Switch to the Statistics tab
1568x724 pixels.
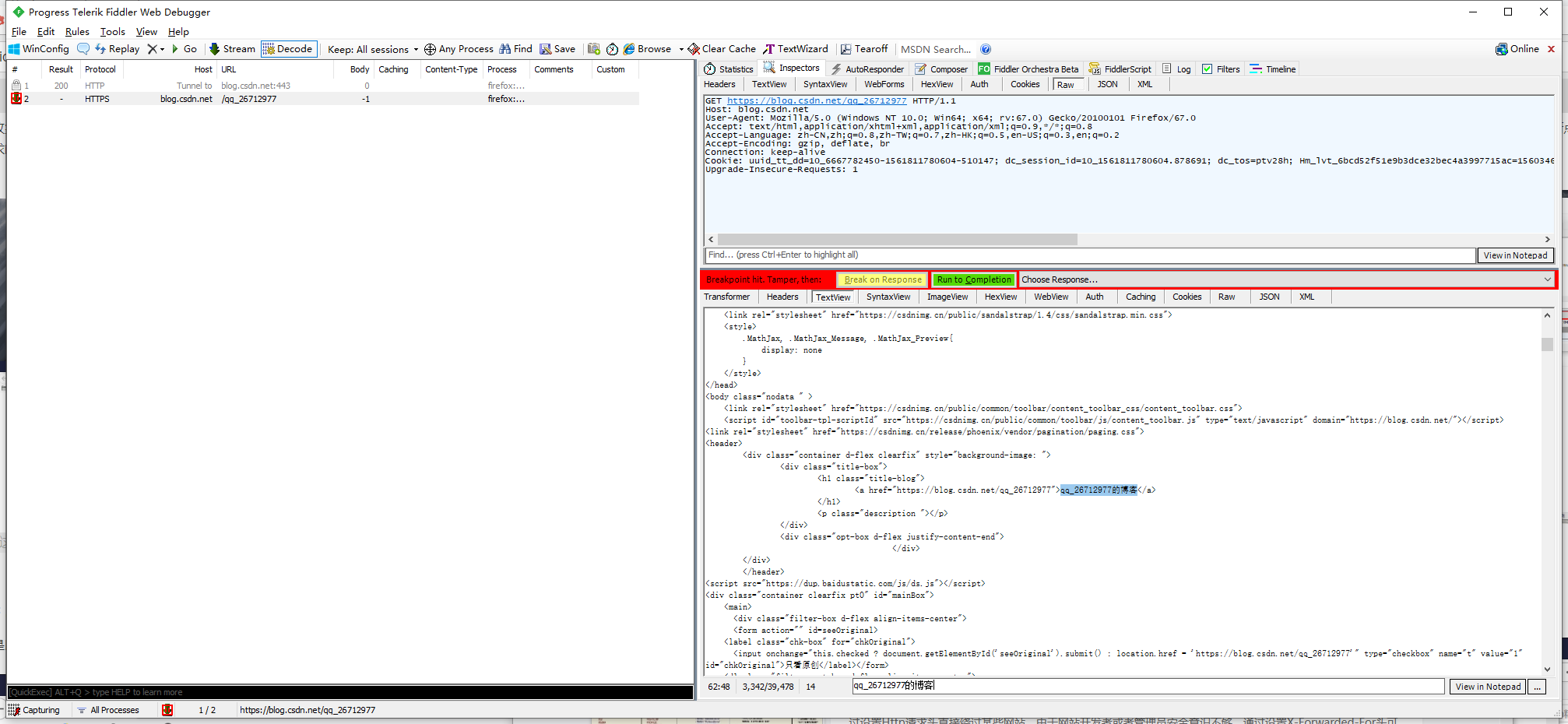pyautogui.click(x=729, y=69)
